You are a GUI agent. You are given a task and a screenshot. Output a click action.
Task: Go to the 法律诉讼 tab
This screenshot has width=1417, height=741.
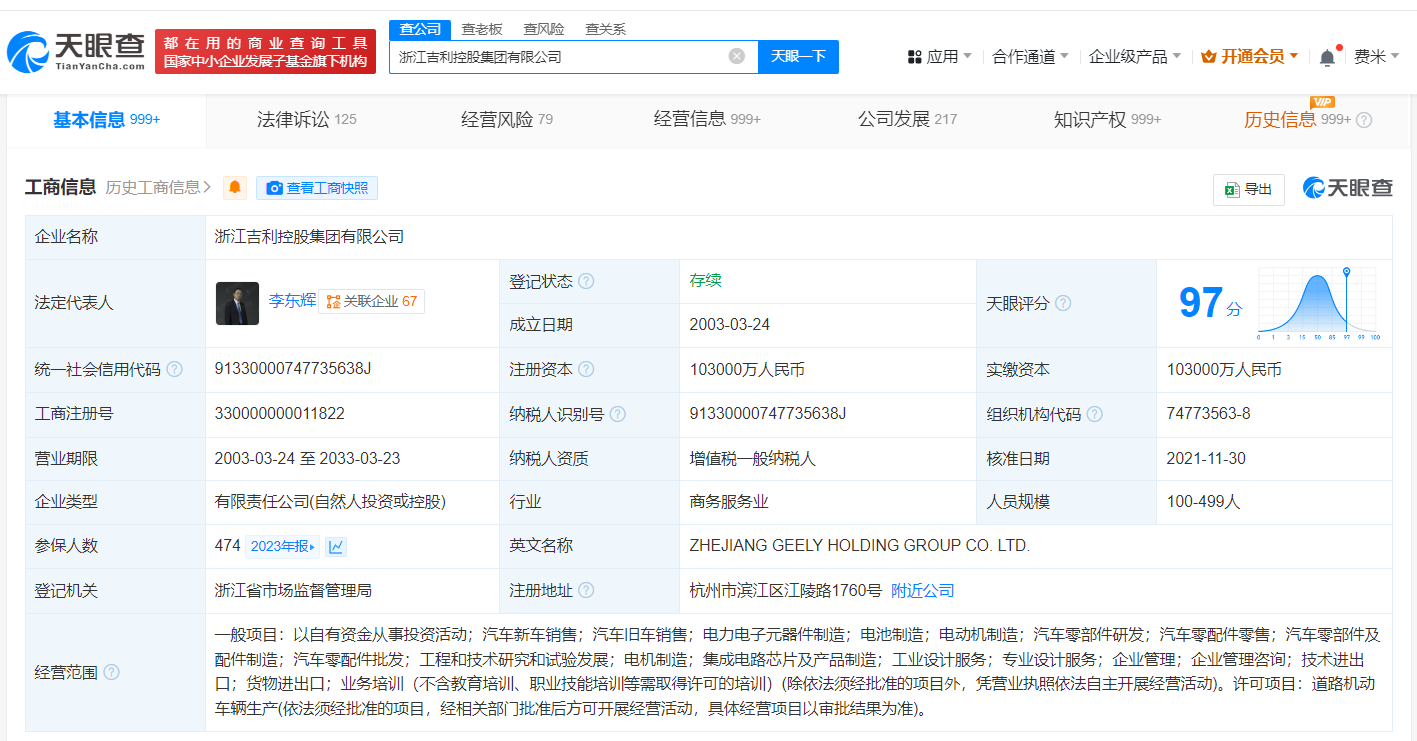point(307,120)
